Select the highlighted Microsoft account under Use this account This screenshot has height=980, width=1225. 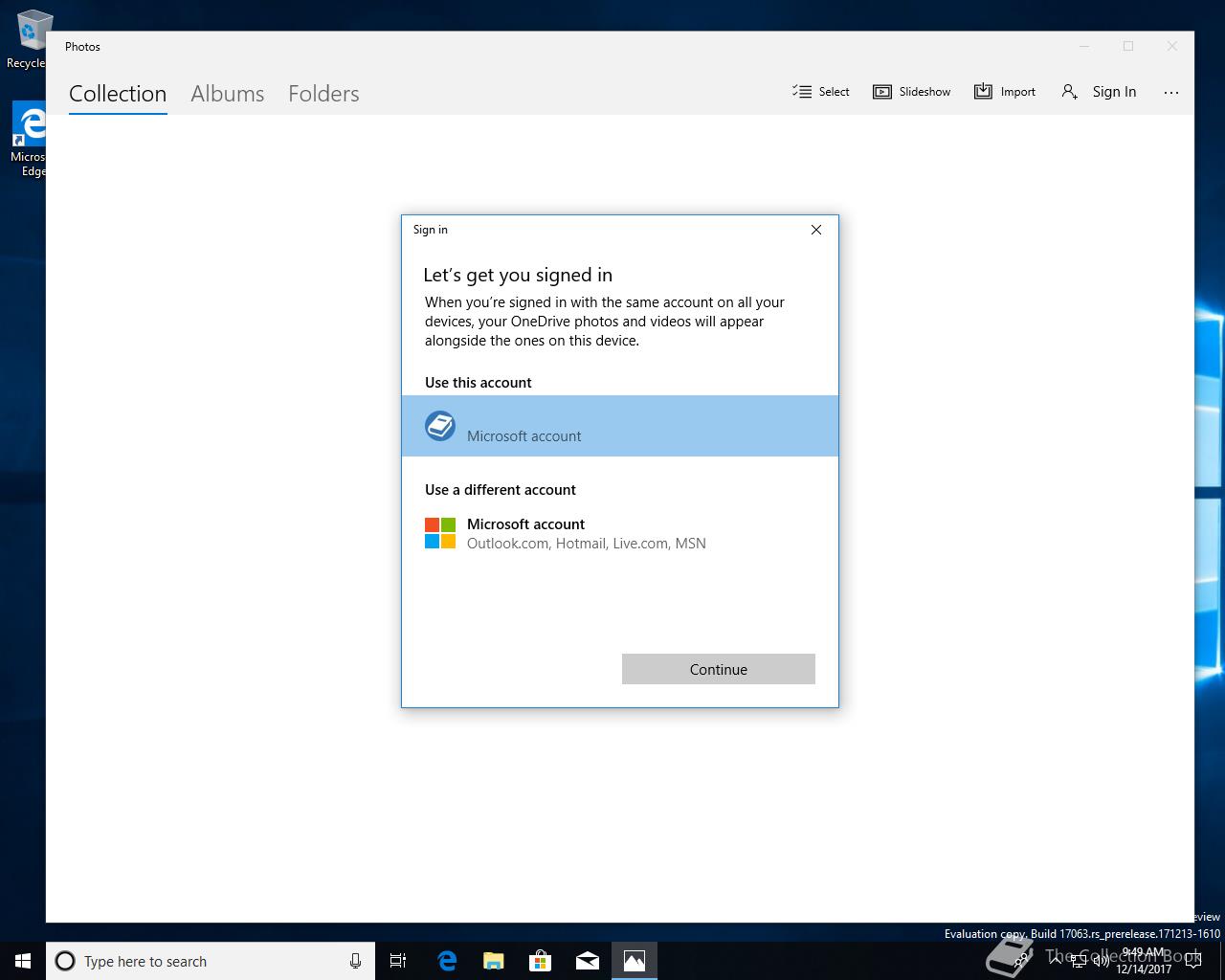620,426
